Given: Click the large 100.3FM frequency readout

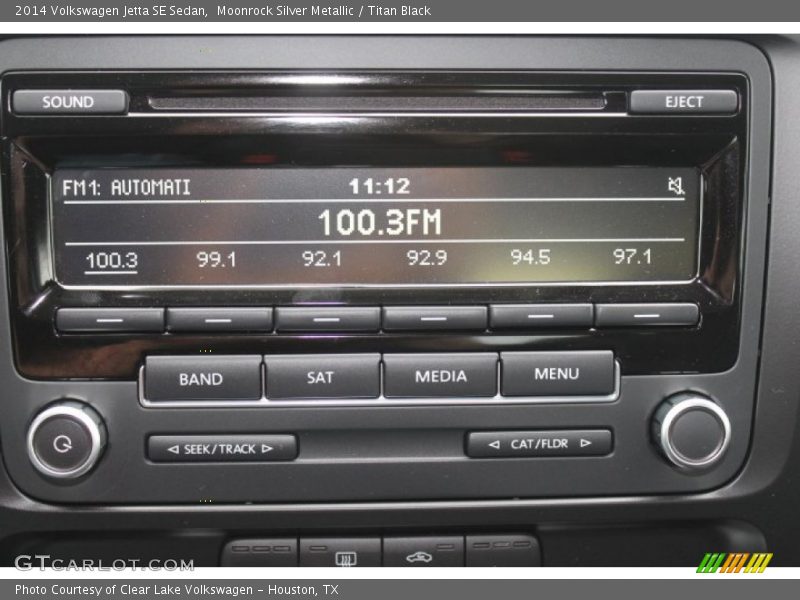Looking at the screenshot, I should click(380, 222).
